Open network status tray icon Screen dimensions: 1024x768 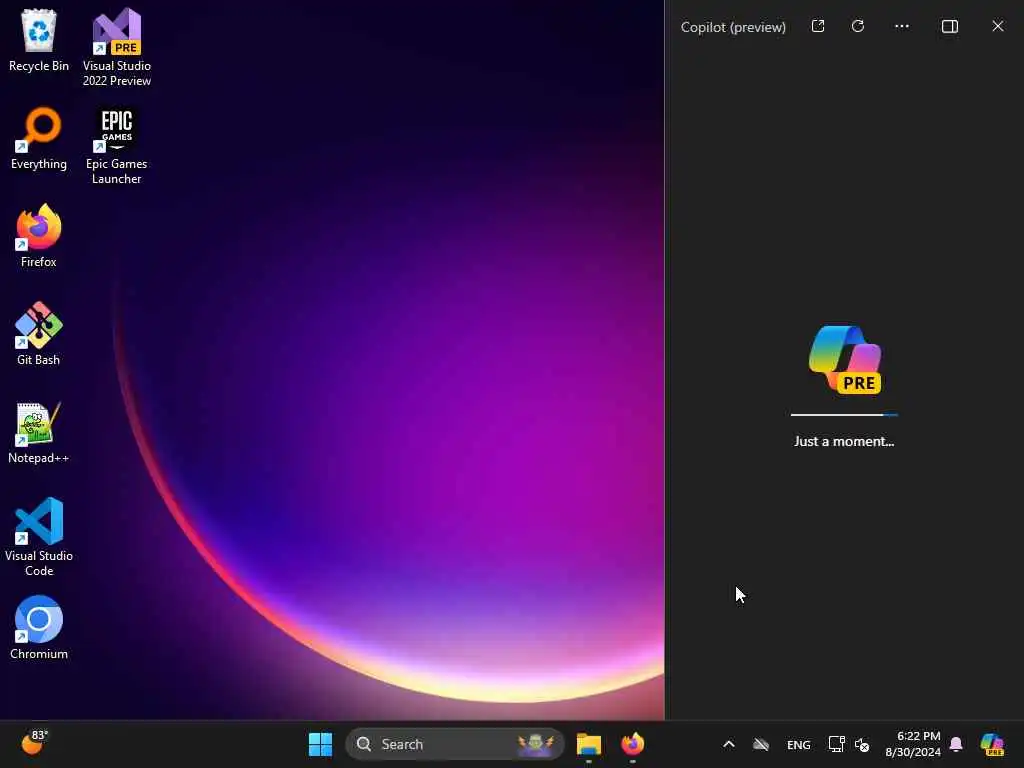pyautogui.click(x=837, y=744)
